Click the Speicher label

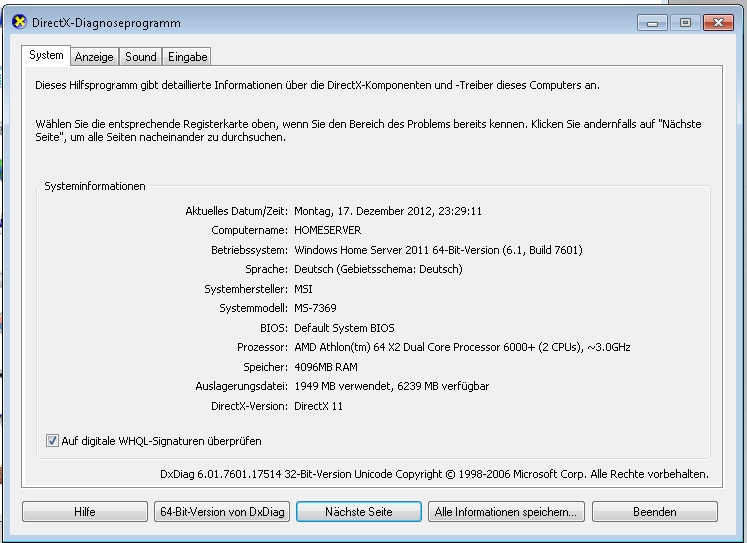coord(266,367)
